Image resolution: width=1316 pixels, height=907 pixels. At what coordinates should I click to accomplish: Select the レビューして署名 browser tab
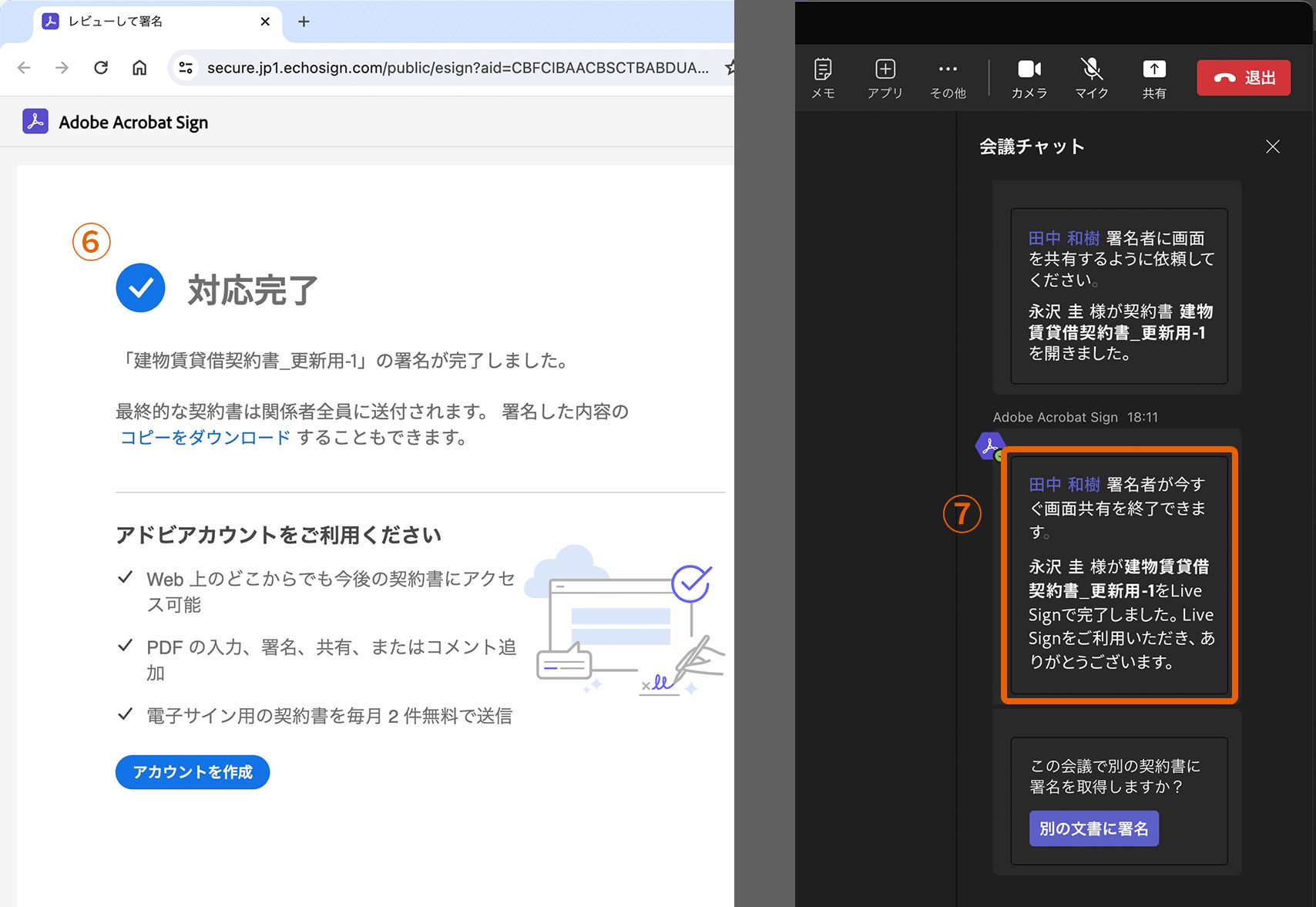[158, 22]
